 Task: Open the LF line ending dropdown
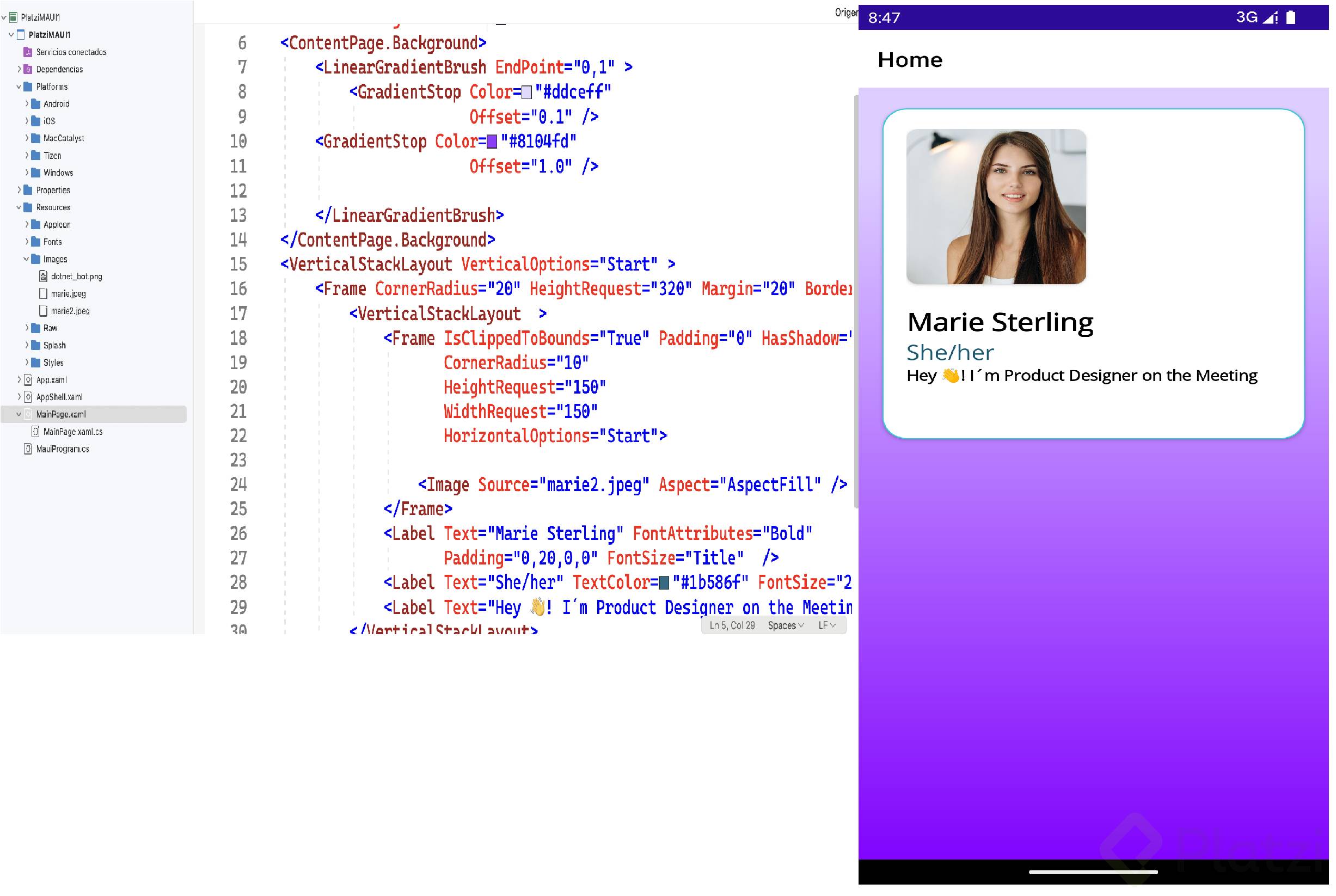[827, 625]
